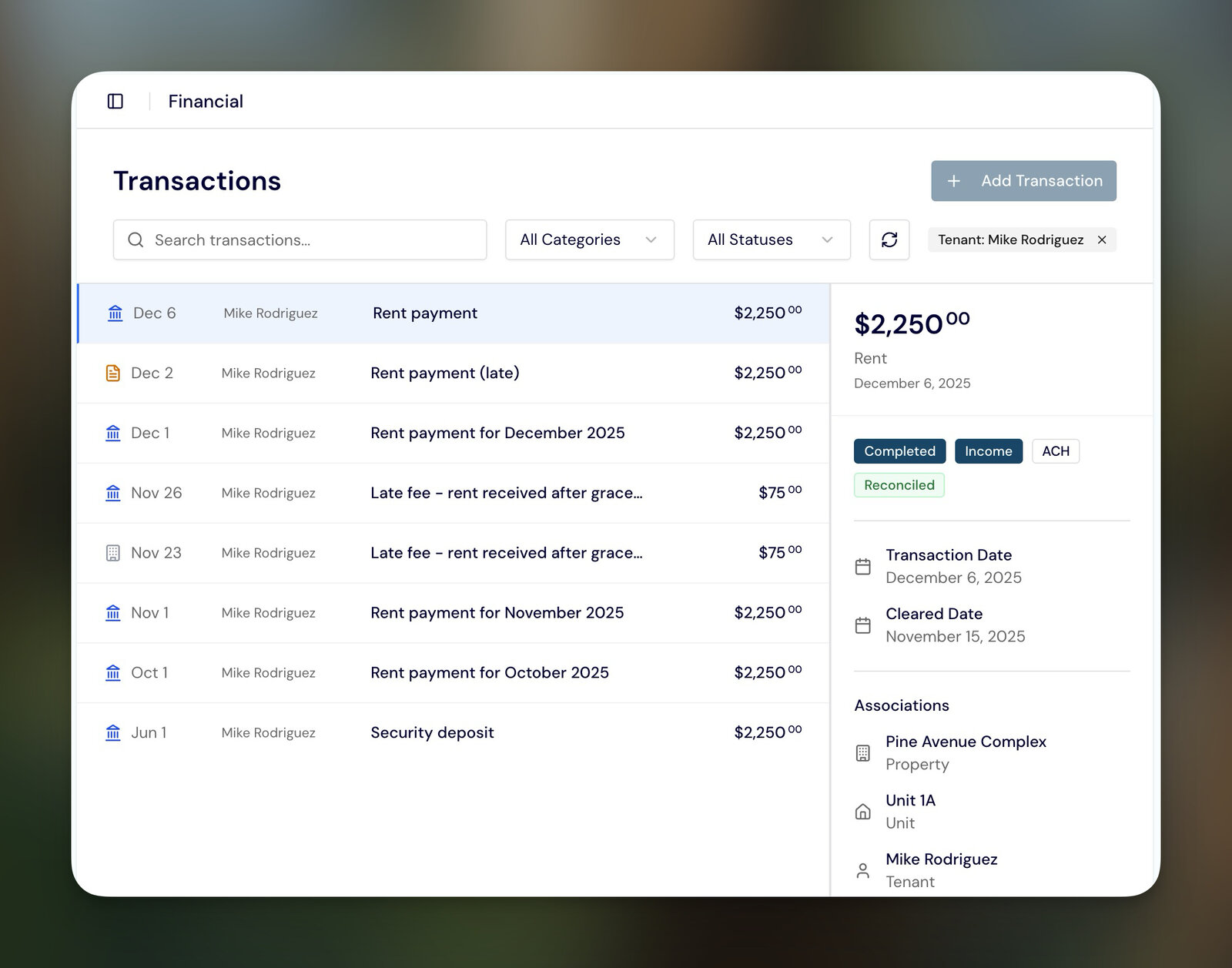Screen dimensions: 1232x968
Task: Select the bank icon on the Dec 6 row
Action: (113, 313)
